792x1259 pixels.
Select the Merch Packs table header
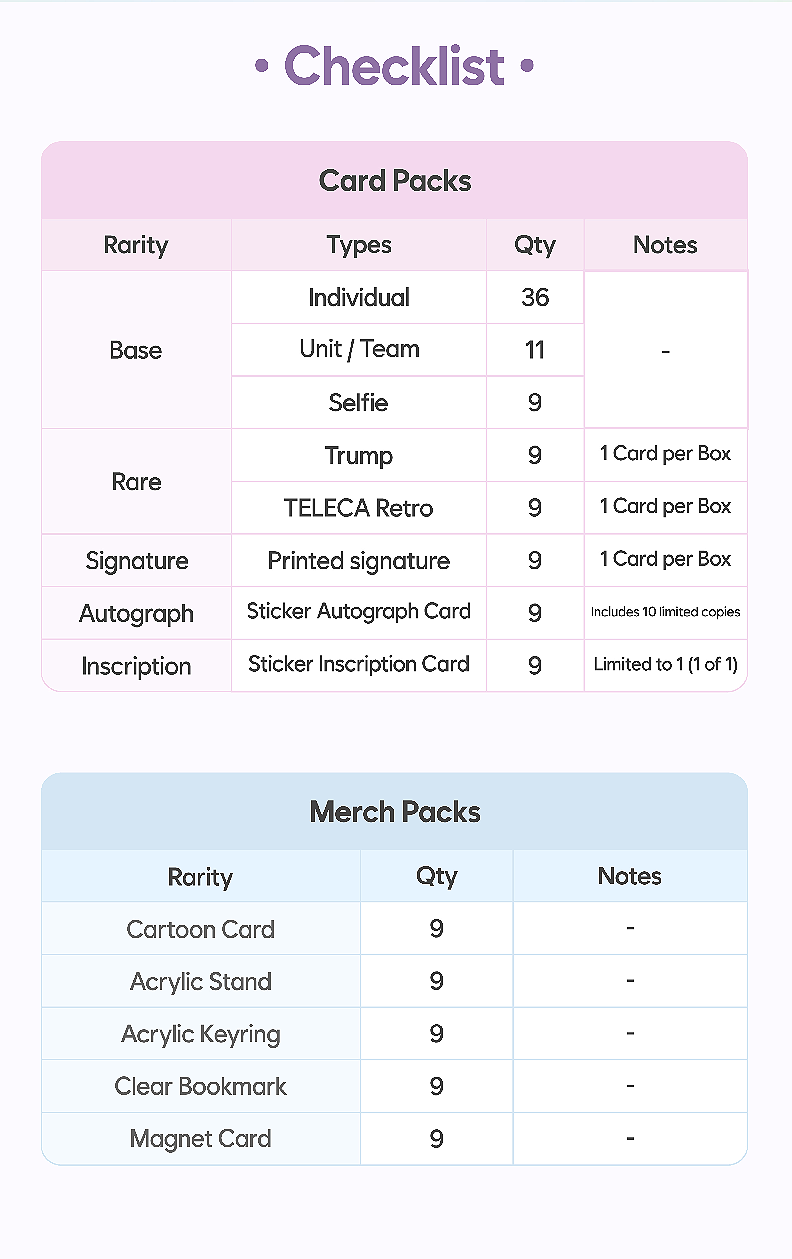pyautogui.click(x=395, y=811)
